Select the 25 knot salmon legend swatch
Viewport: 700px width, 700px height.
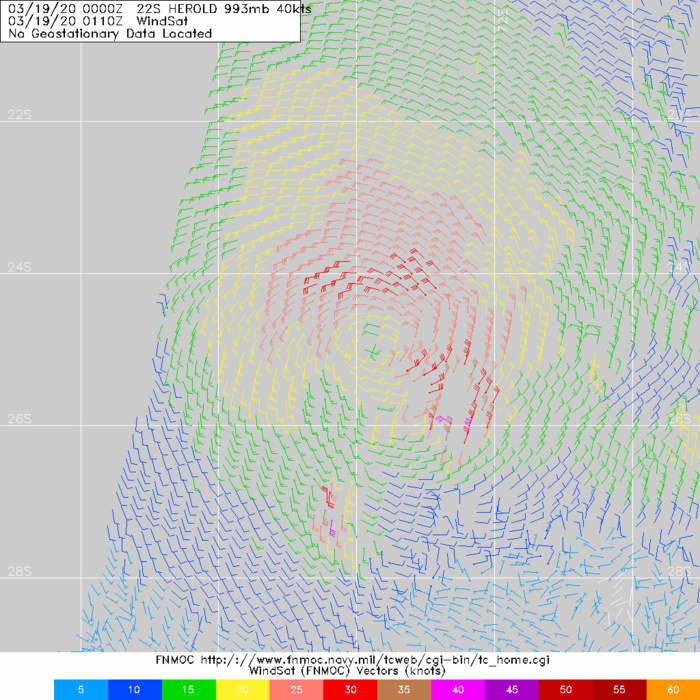(296, 690)
